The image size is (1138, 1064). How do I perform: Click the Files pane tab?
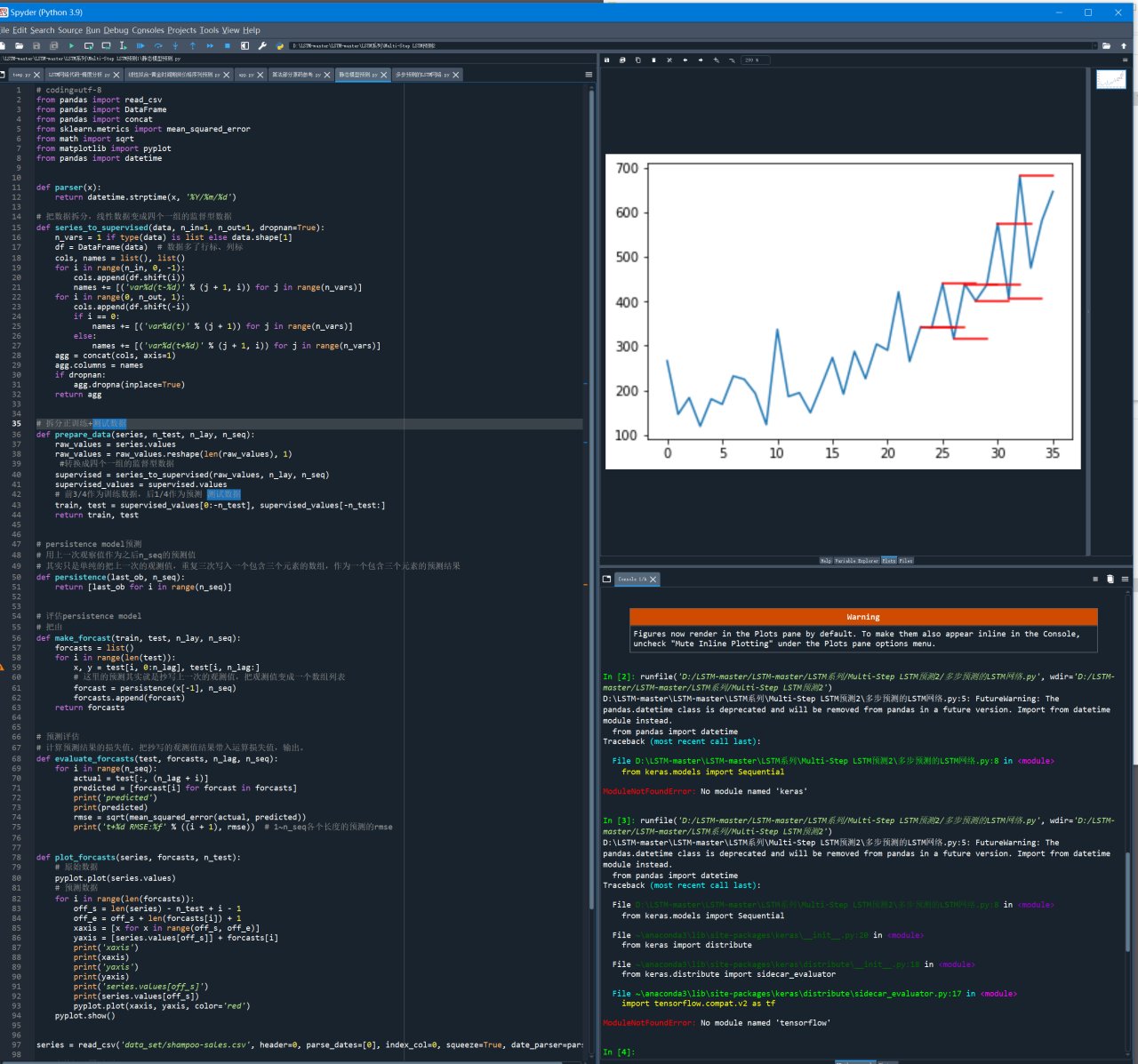coord(906,561)
